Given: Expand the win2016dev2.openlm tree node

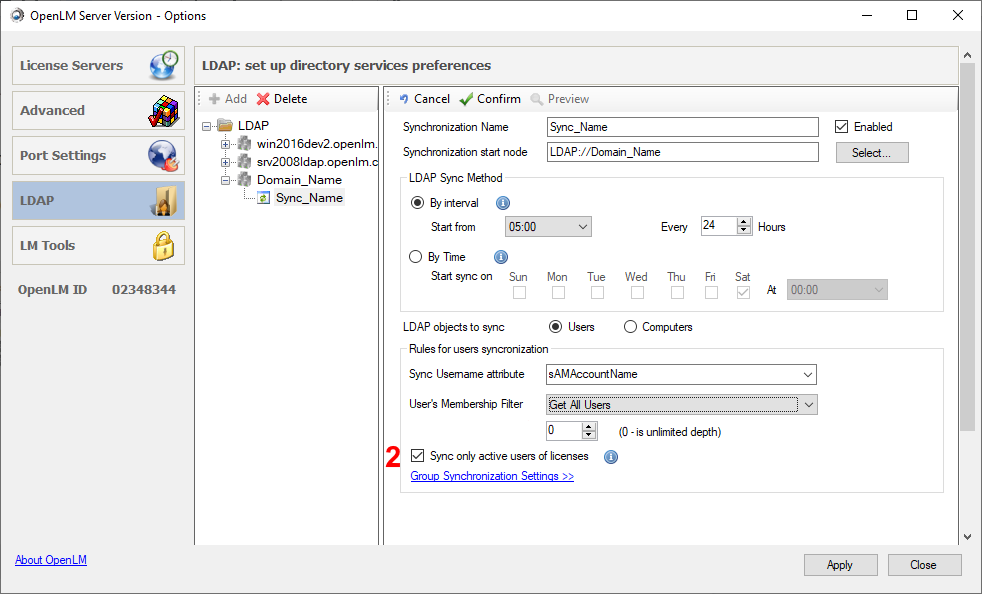Looking at the screenshot, I should (x=226, y=144).
